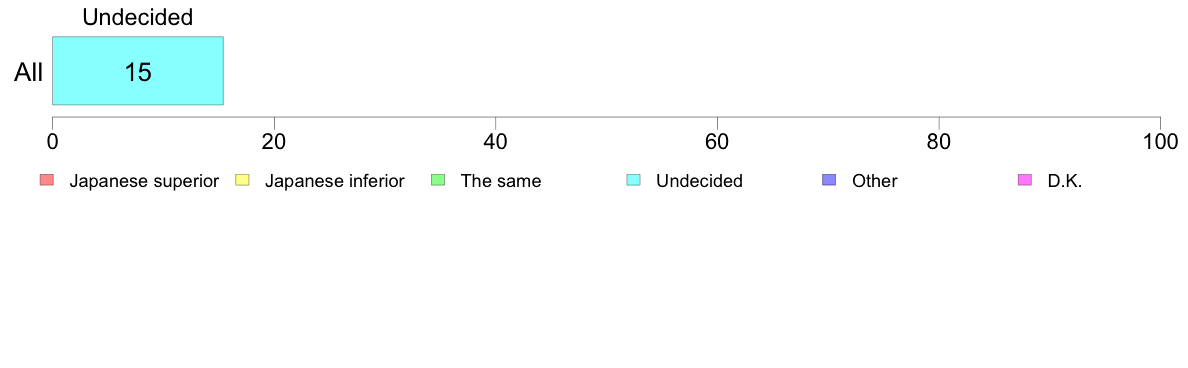Click The same legend label

click(501, 181)
